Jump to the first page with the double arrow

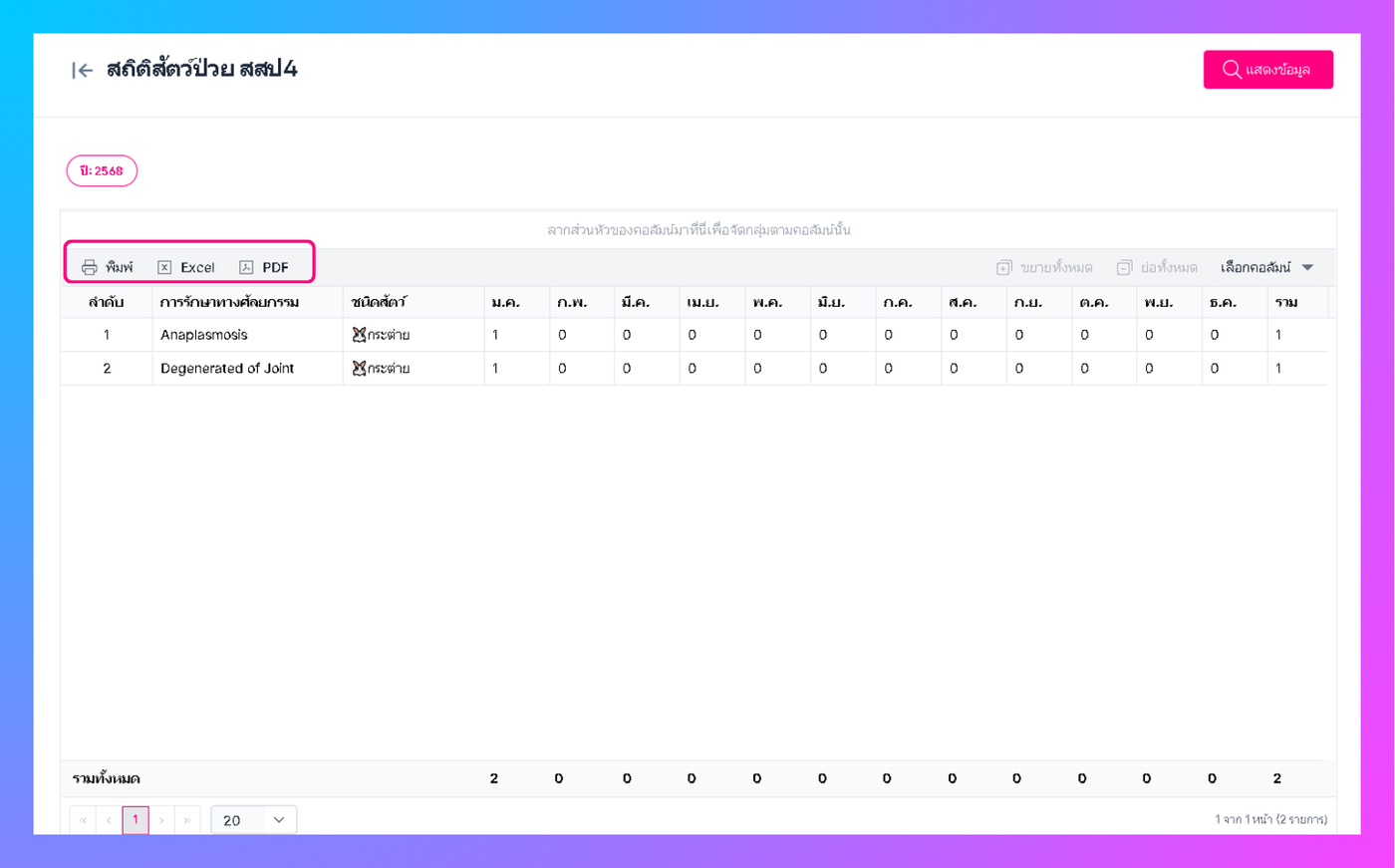tap(83, 820)
